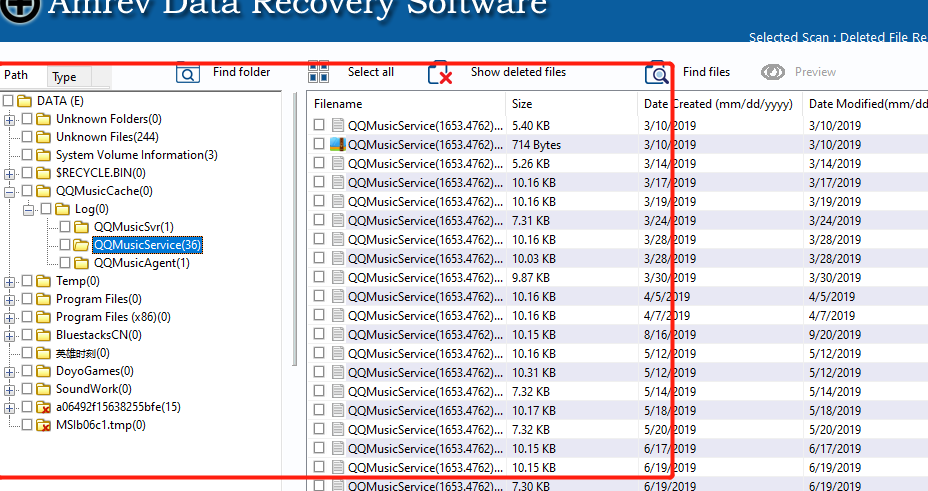Switch to the Type tab

pos(70,77)
